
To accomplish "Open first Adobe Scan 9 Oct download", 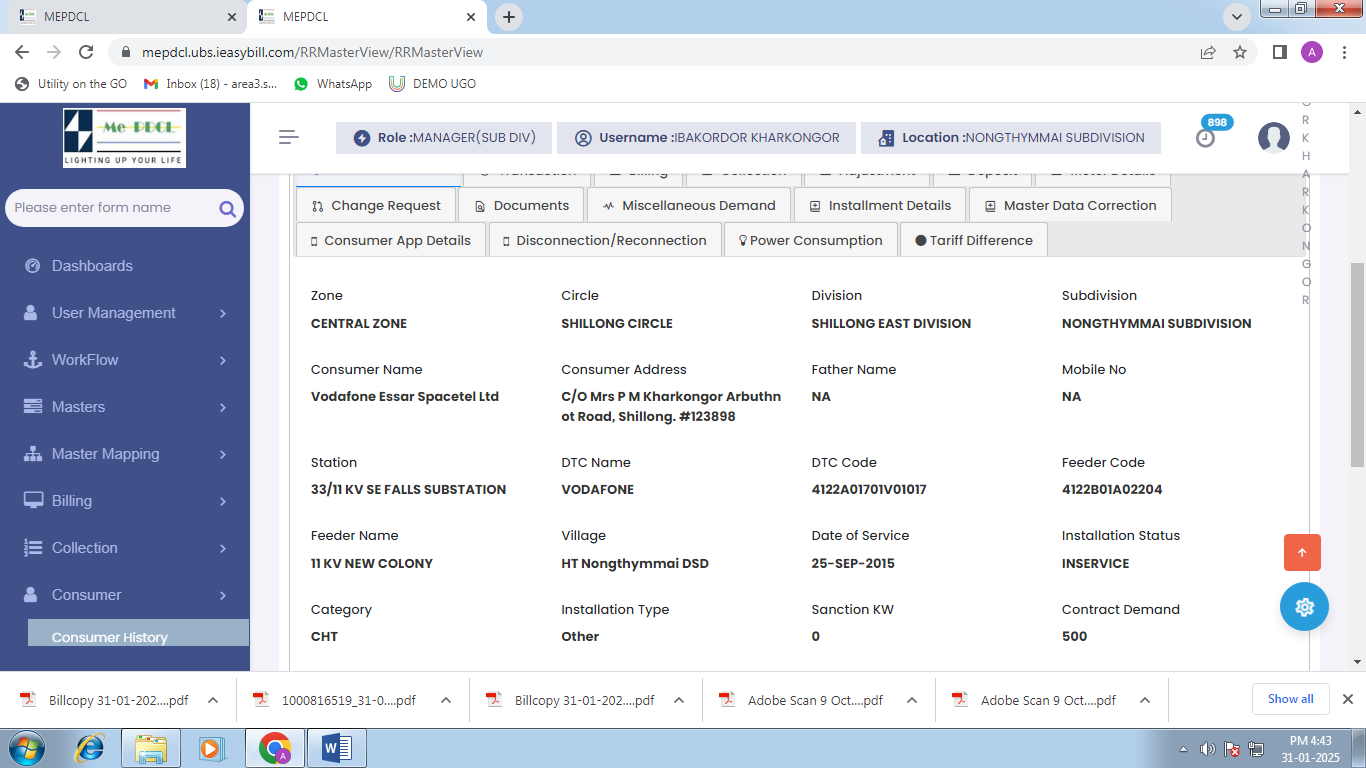I will click(801, 700).
